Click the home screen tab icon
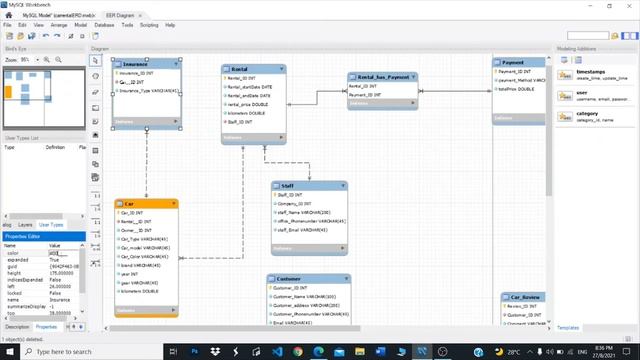The width and height of the screenshot is (640, 360). [9, 15]
